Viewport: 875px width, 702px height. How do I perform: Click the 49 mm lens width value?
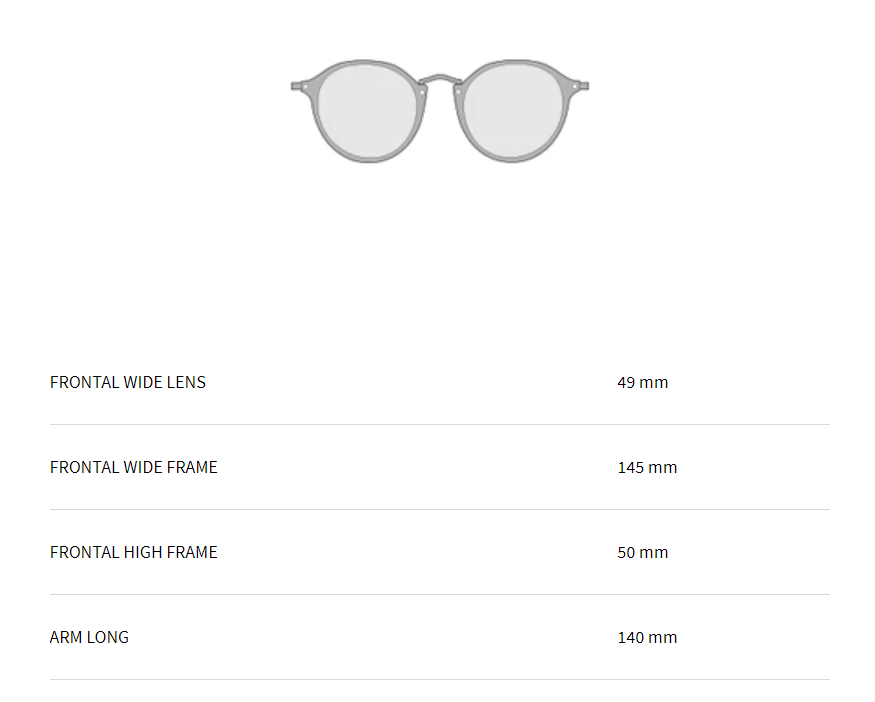coord(643,382)
